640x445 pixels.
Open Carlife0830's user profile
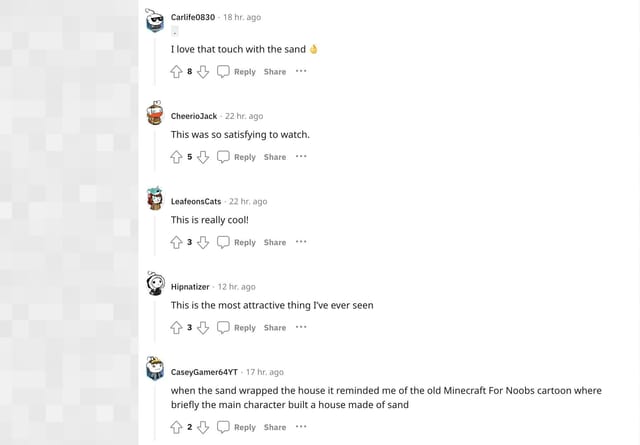click(x=193, y=18)
